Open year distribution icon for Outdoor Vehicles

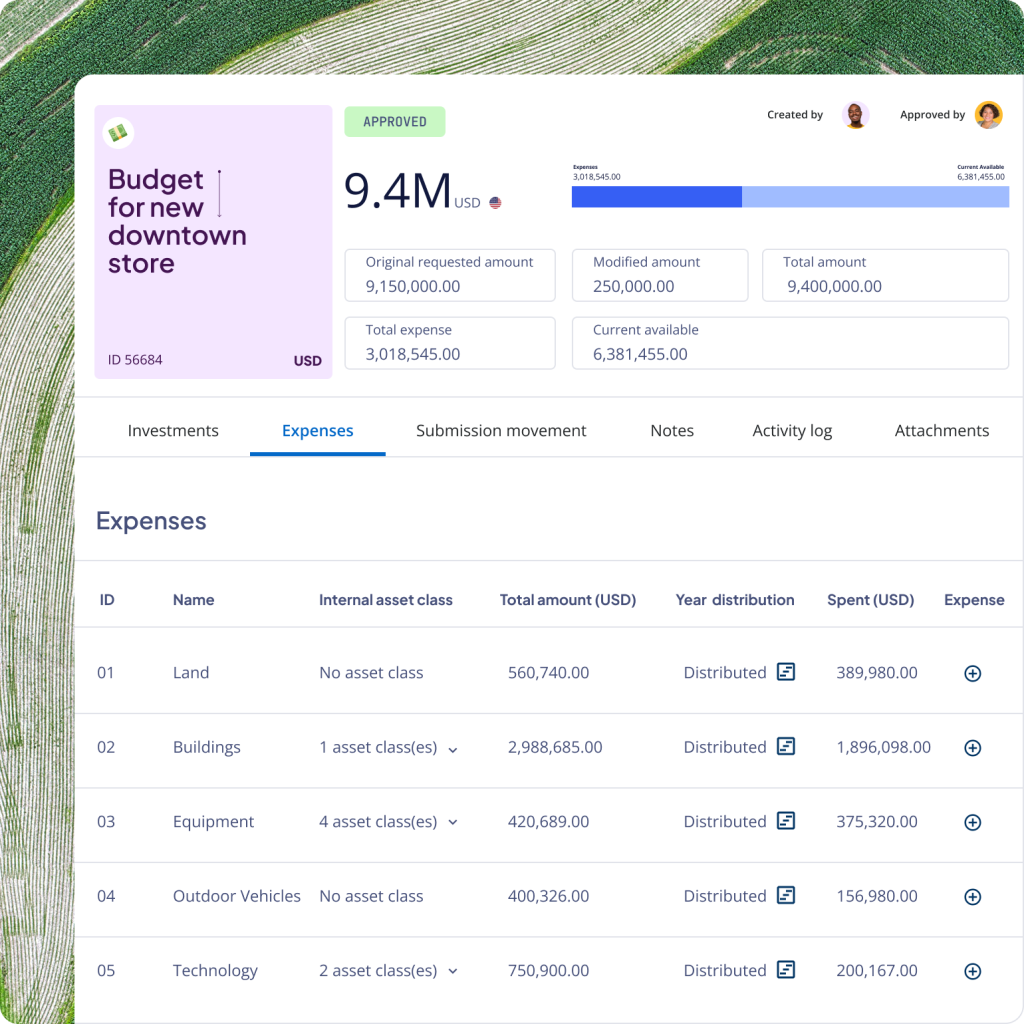coord(786,895)
